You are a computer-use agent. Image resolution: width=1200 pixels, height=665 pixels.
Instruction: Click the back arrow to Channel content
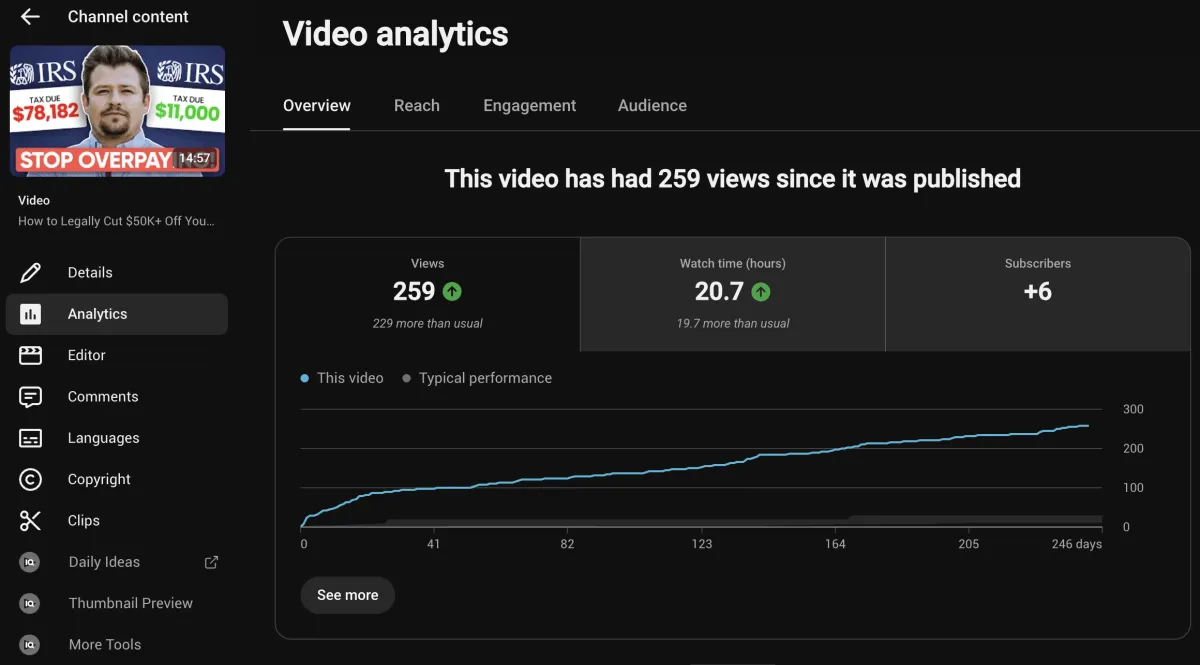30,17
